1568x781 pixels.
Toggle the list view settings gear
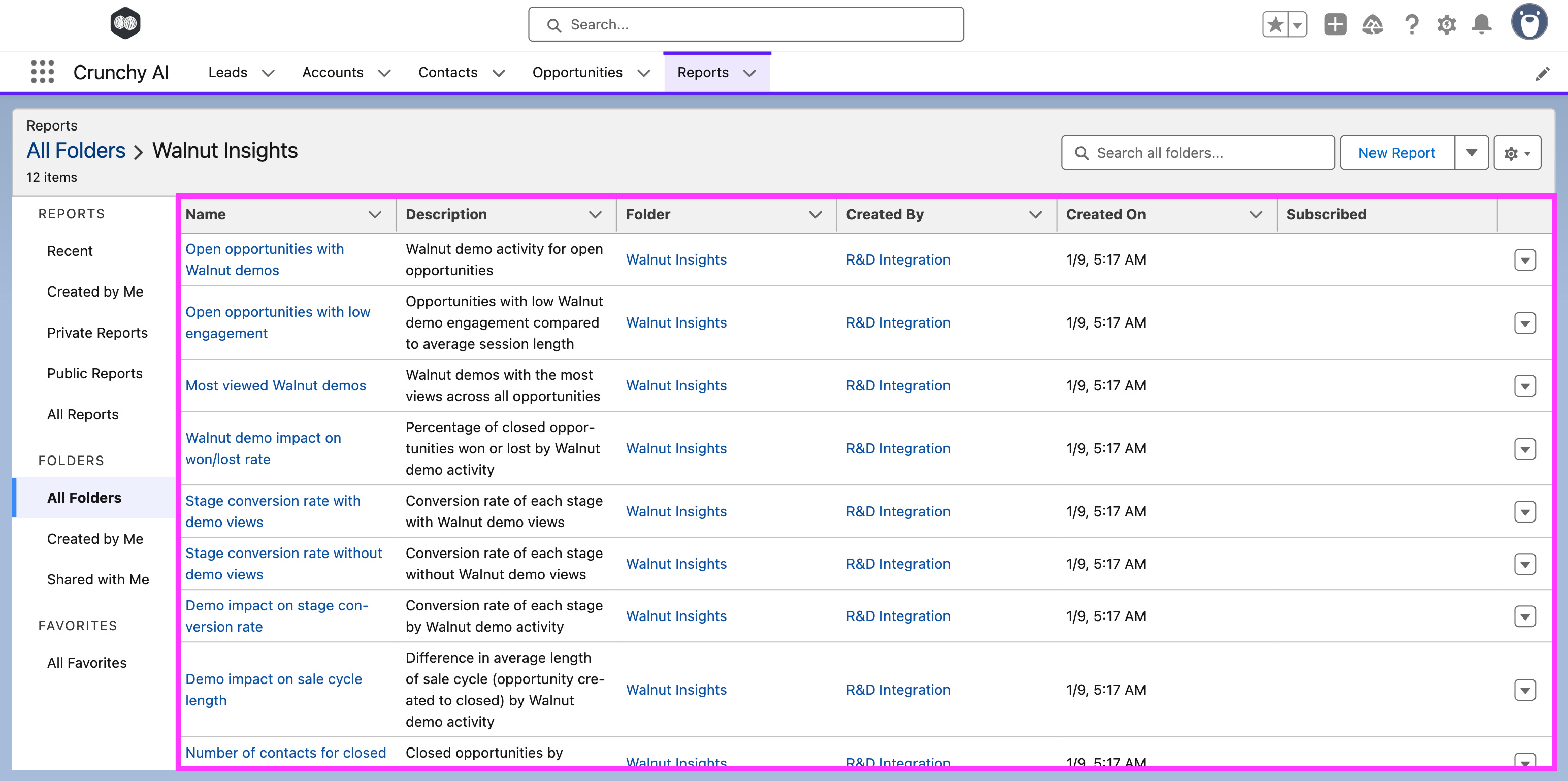pos(1516,152)
